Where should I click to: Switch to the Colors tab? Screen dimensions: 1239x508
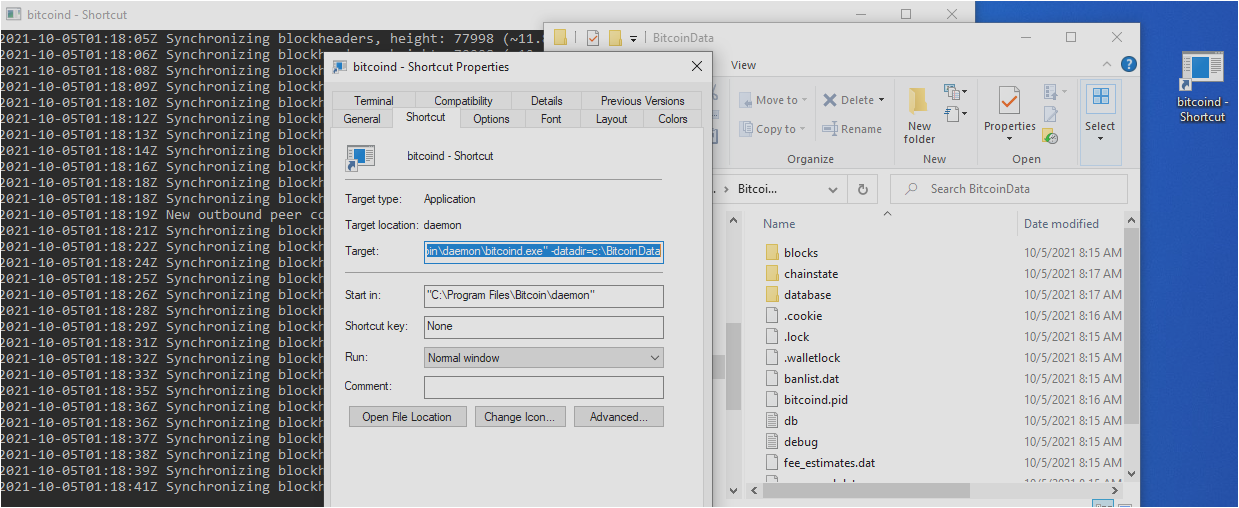coord(673,119)
